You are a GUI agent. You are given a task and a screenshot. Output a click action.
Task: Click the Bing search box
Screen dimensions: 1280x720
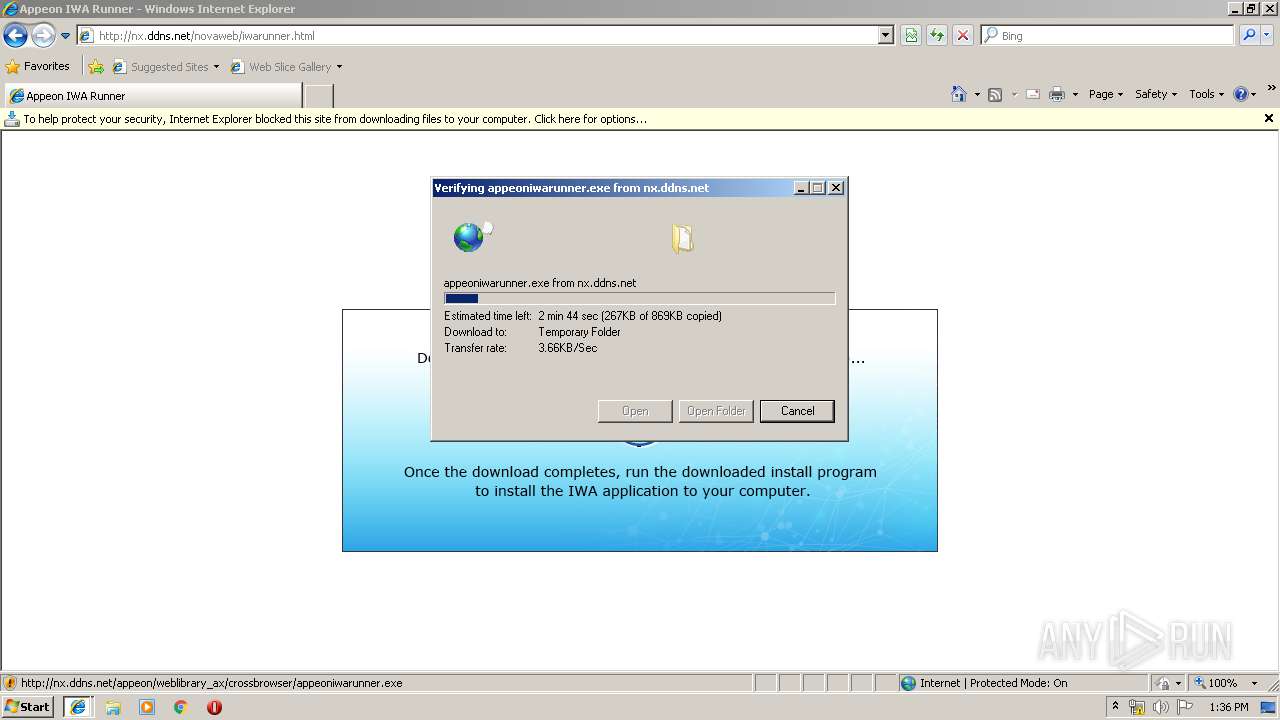pyautogui.click(x=1108, y=36)
